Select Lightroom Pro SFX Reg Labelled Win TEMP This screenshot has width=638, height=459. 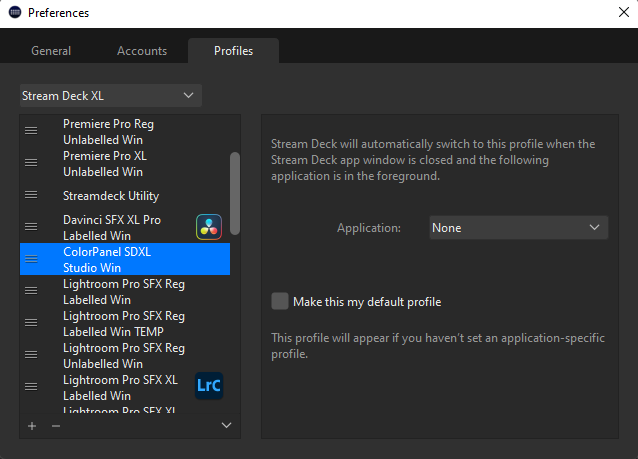tap(125, 323)
